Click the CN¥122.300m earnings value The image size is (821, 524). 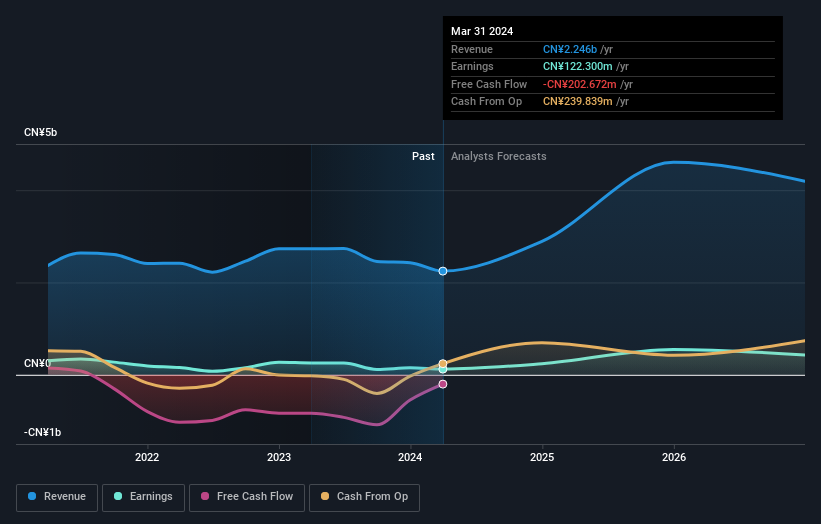(578, 66)
